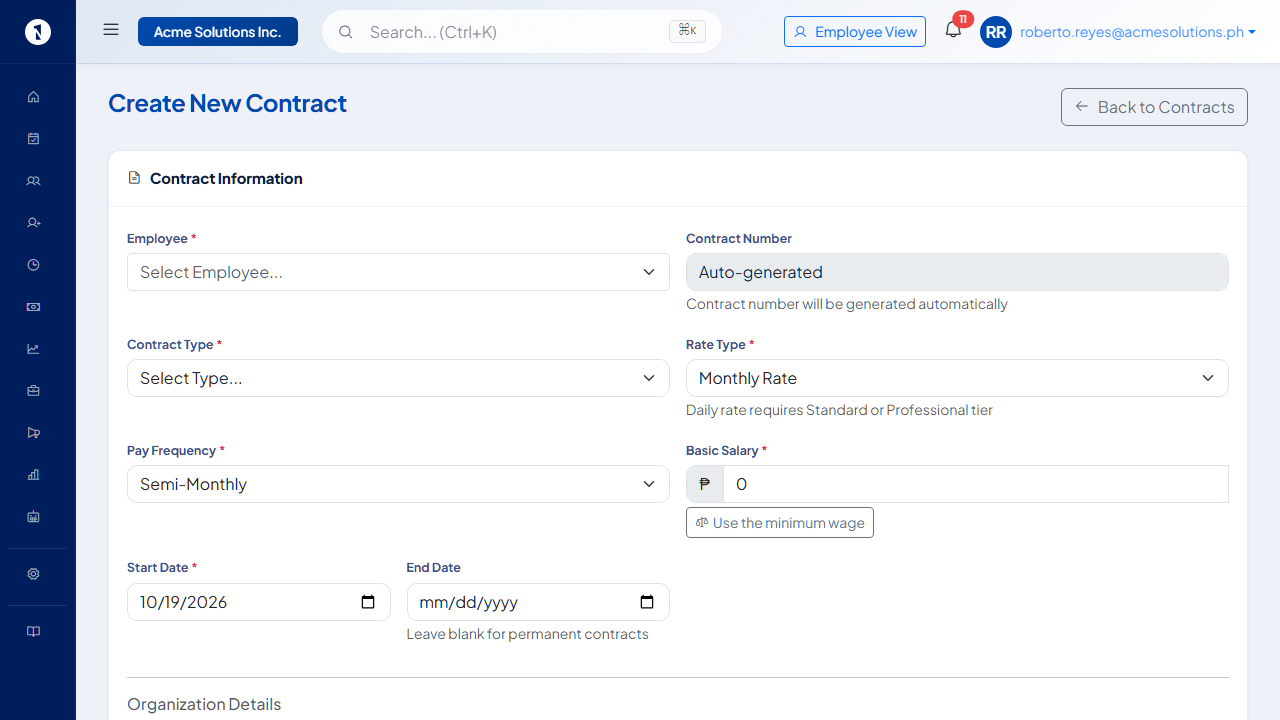This screenshot has width=1280, height=720.
Task: Click the search magnifier icon
Action: [x=346, y=32]
